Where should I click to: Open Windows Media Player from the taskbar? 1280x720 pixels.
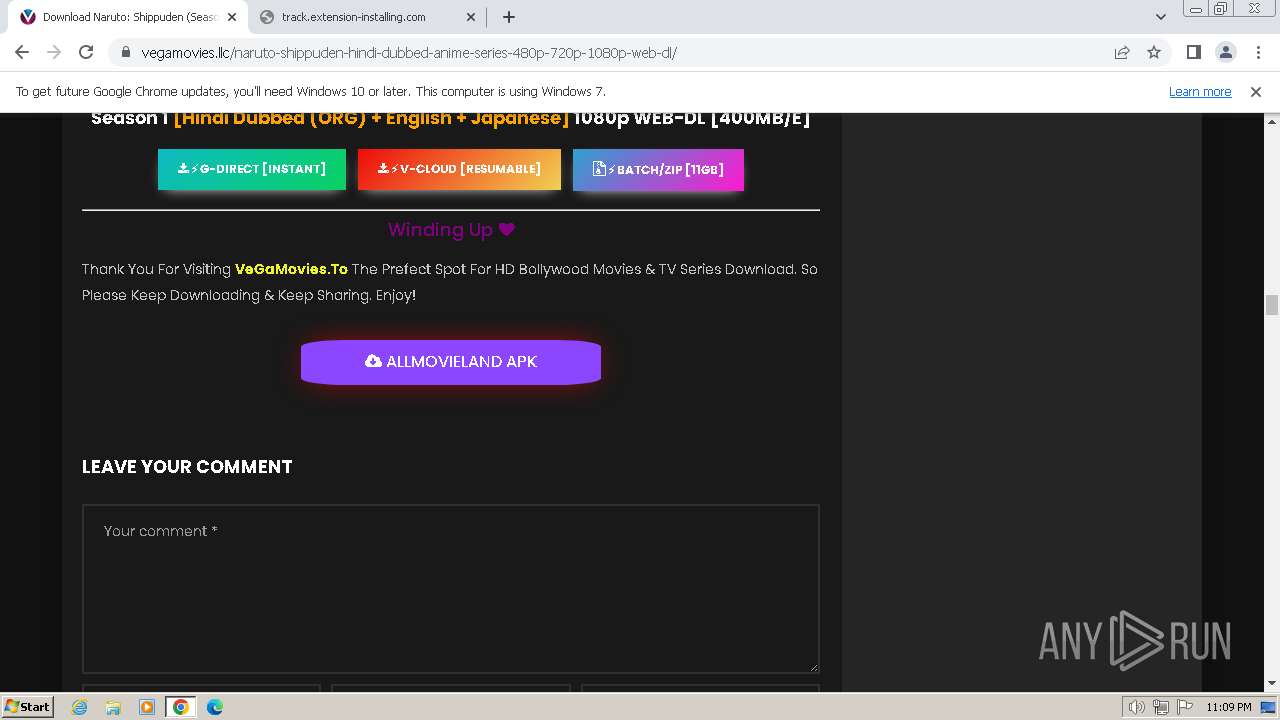[x=147, y=707]
